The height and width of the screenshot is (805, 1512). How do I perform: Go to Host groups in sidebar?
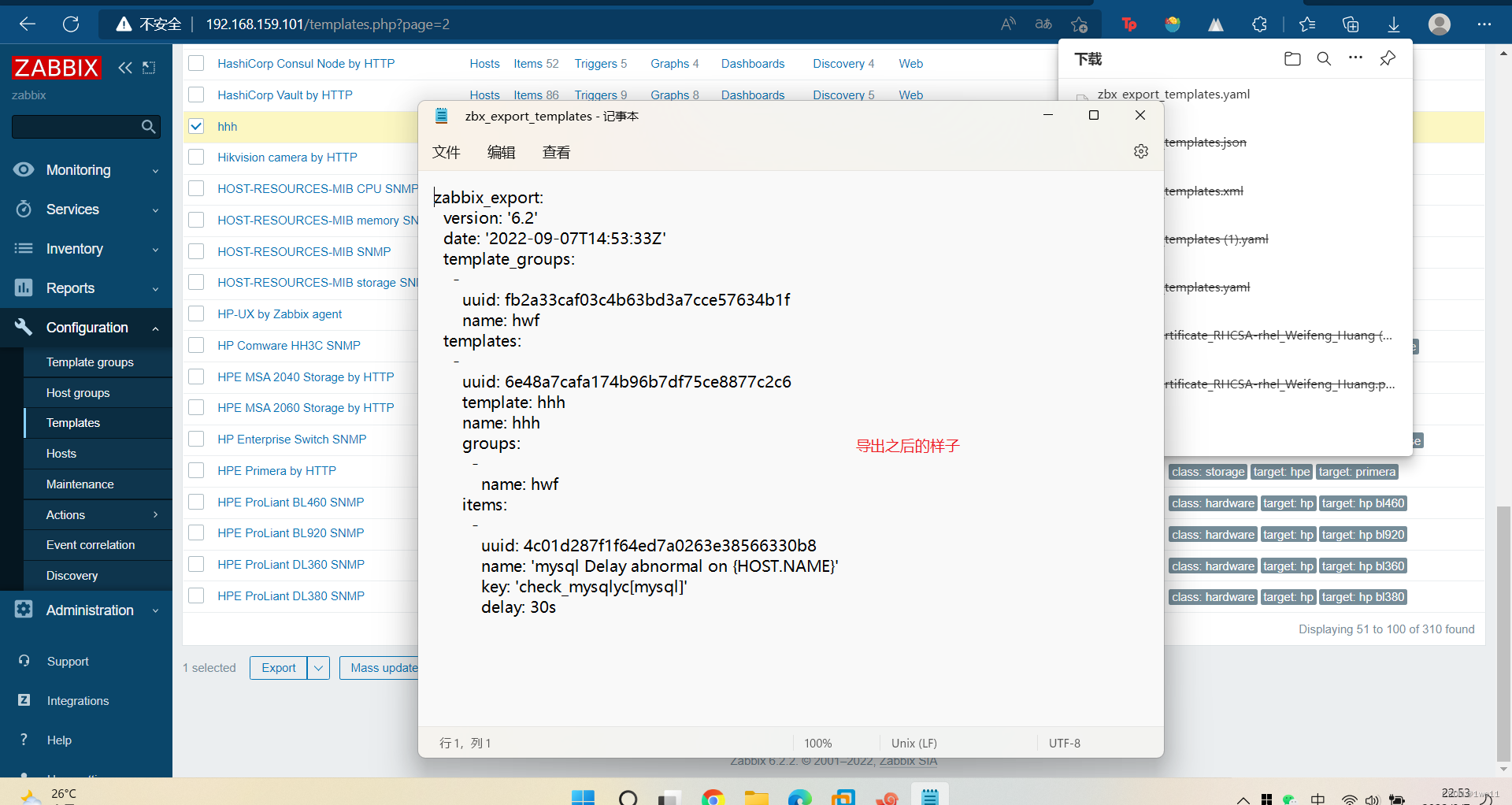78,393
